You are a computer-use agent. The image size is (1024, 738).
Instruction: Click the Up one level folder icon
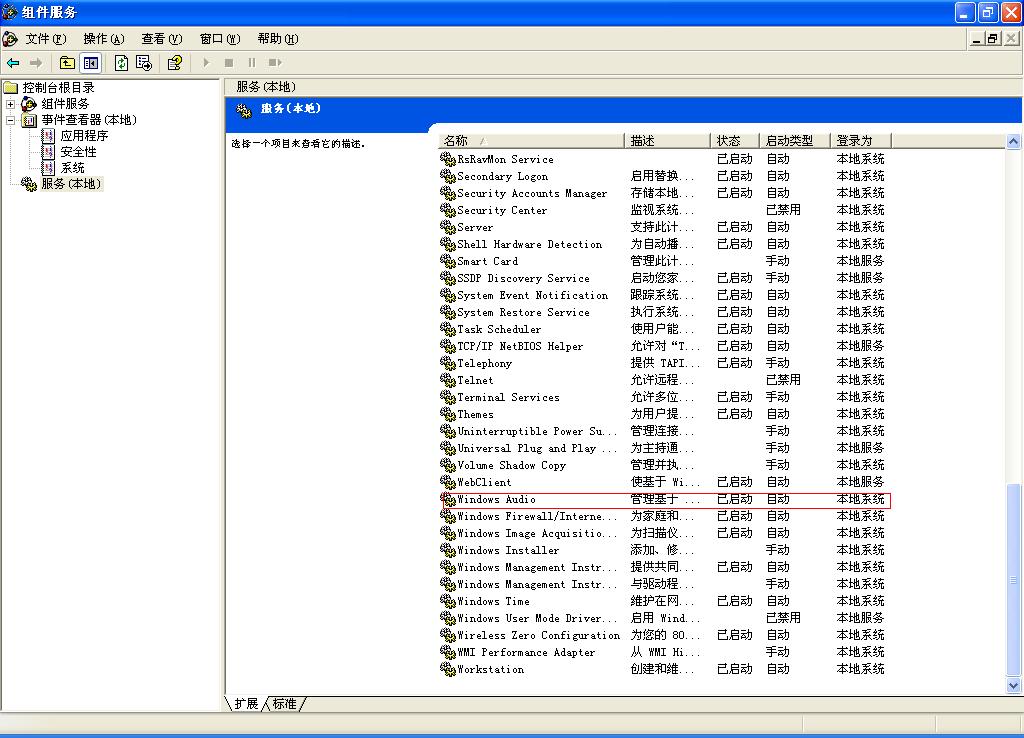[68, 63]
